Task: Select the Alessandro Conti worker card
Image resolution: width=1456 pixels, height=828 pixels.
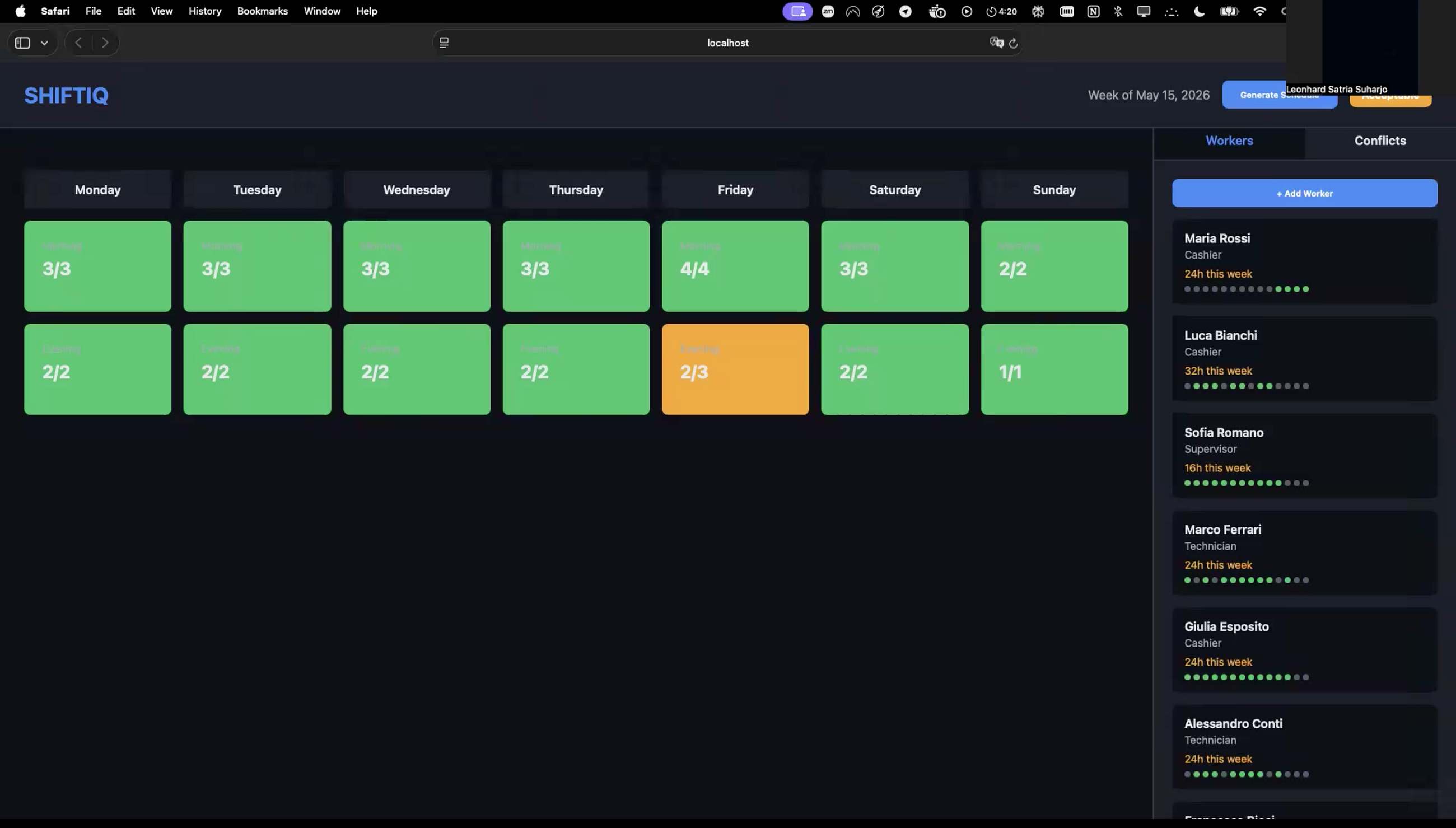Action: [1304, 747]
